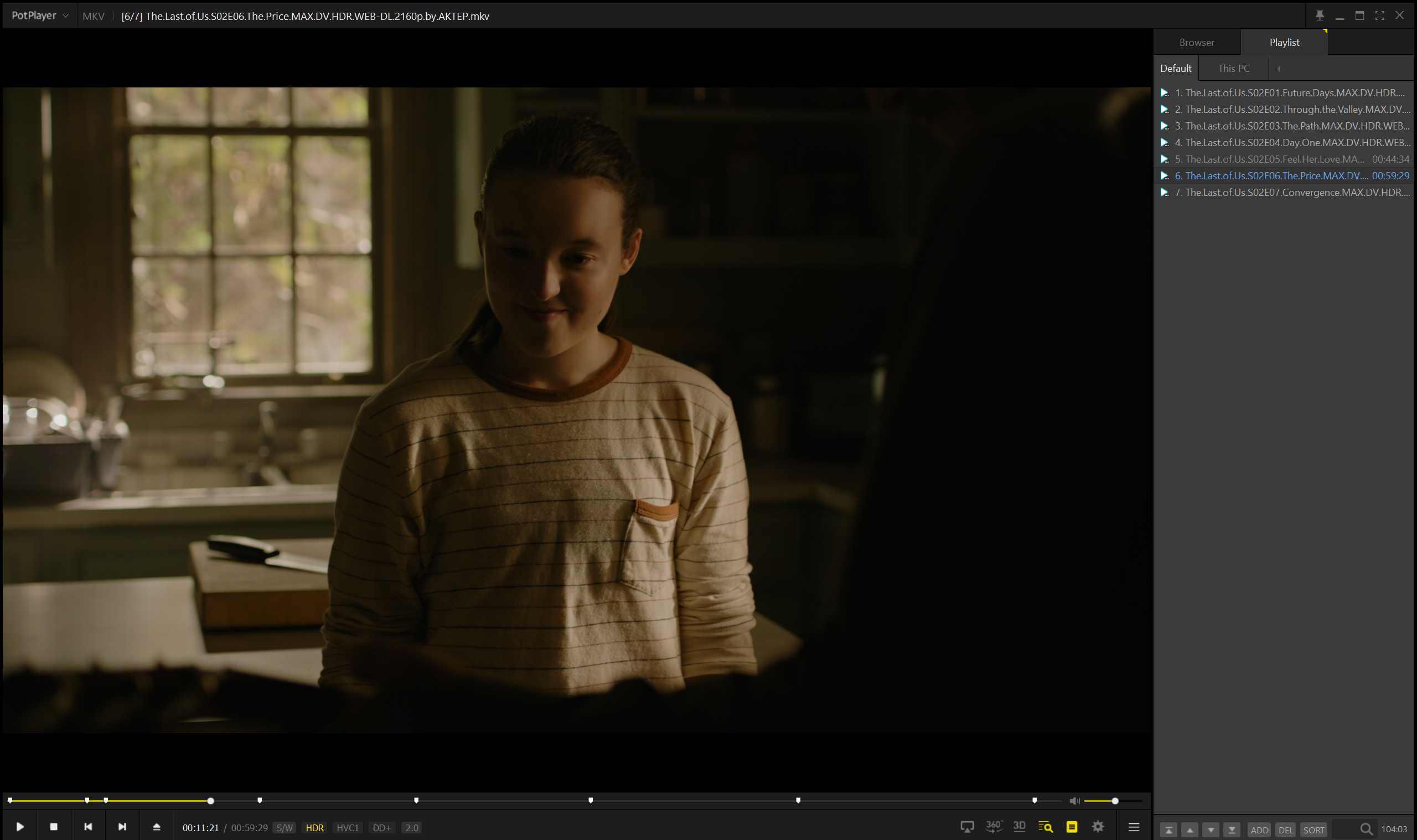Select S02E06 The Price in playlist
The width and height of the screenshot is (1417, 840).
(1284, 176)
